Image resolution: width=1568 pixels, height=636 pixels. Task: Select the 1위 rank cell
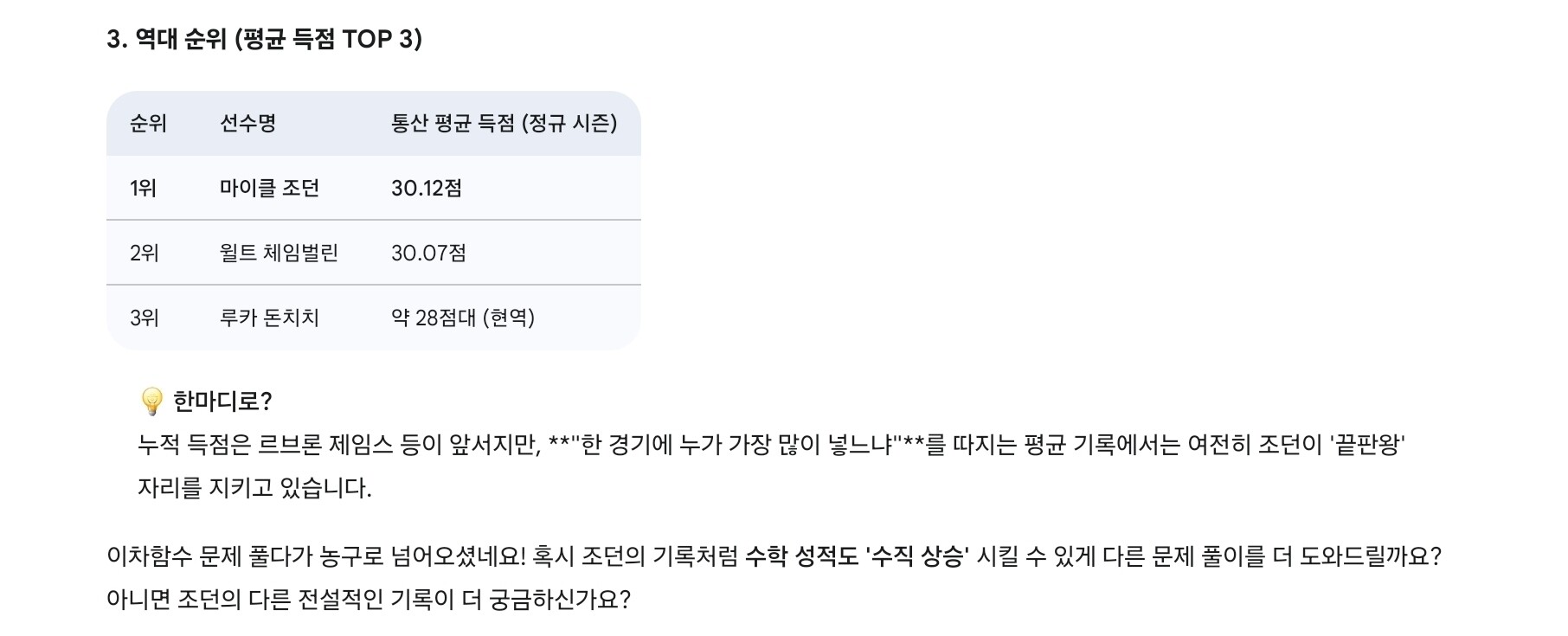click(143, 188)
